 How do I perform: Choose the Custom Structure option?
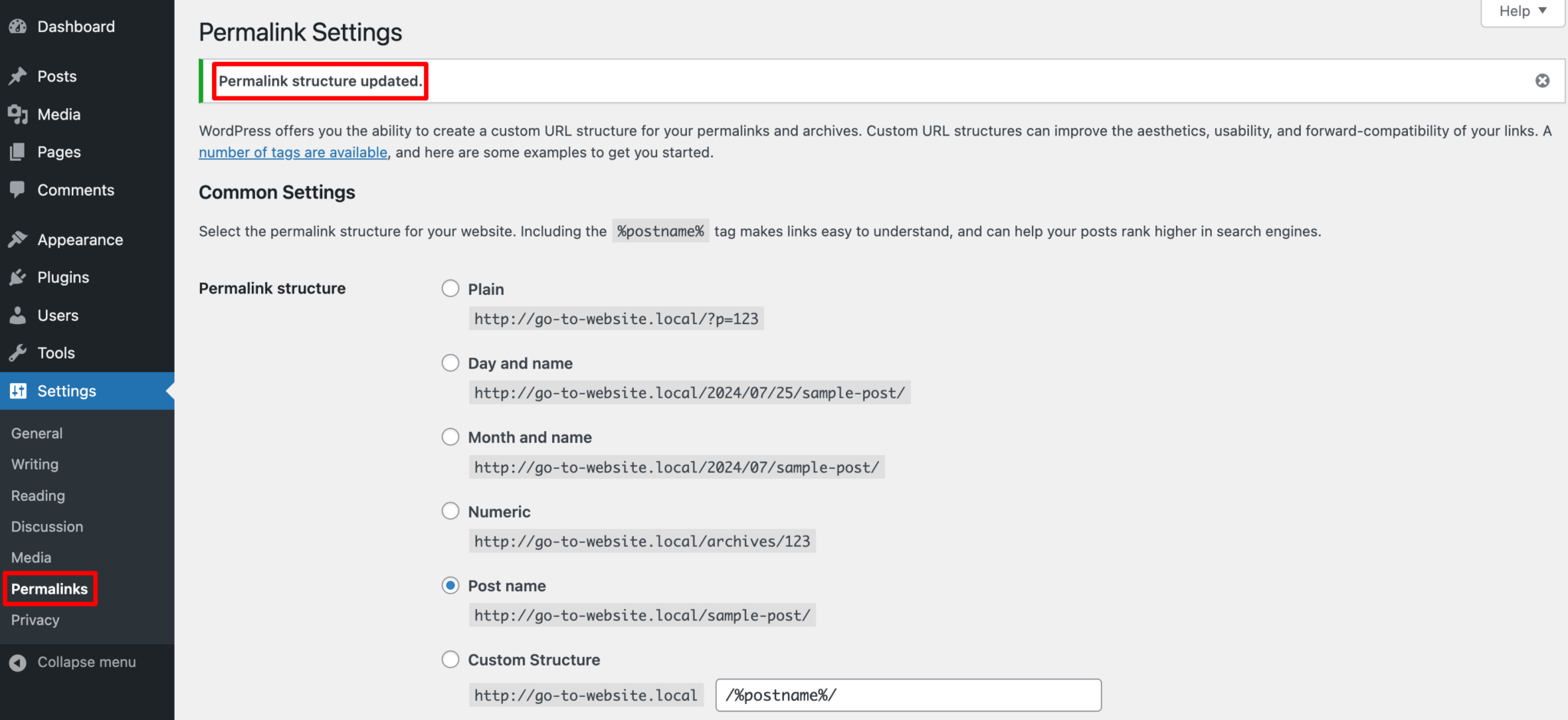pyautogui.click(x=450, y=659)
